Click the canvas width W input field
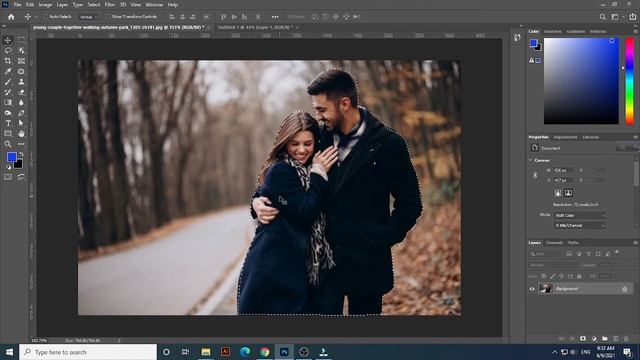Image resolution: width=640 pixels, height=360 pixels. point(562,170)
